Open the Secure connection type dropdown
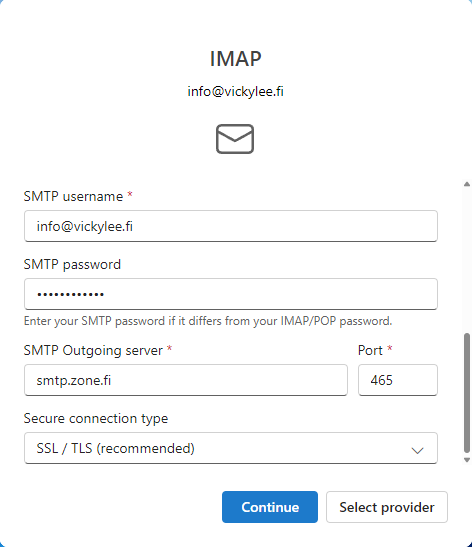 [231, 448]
